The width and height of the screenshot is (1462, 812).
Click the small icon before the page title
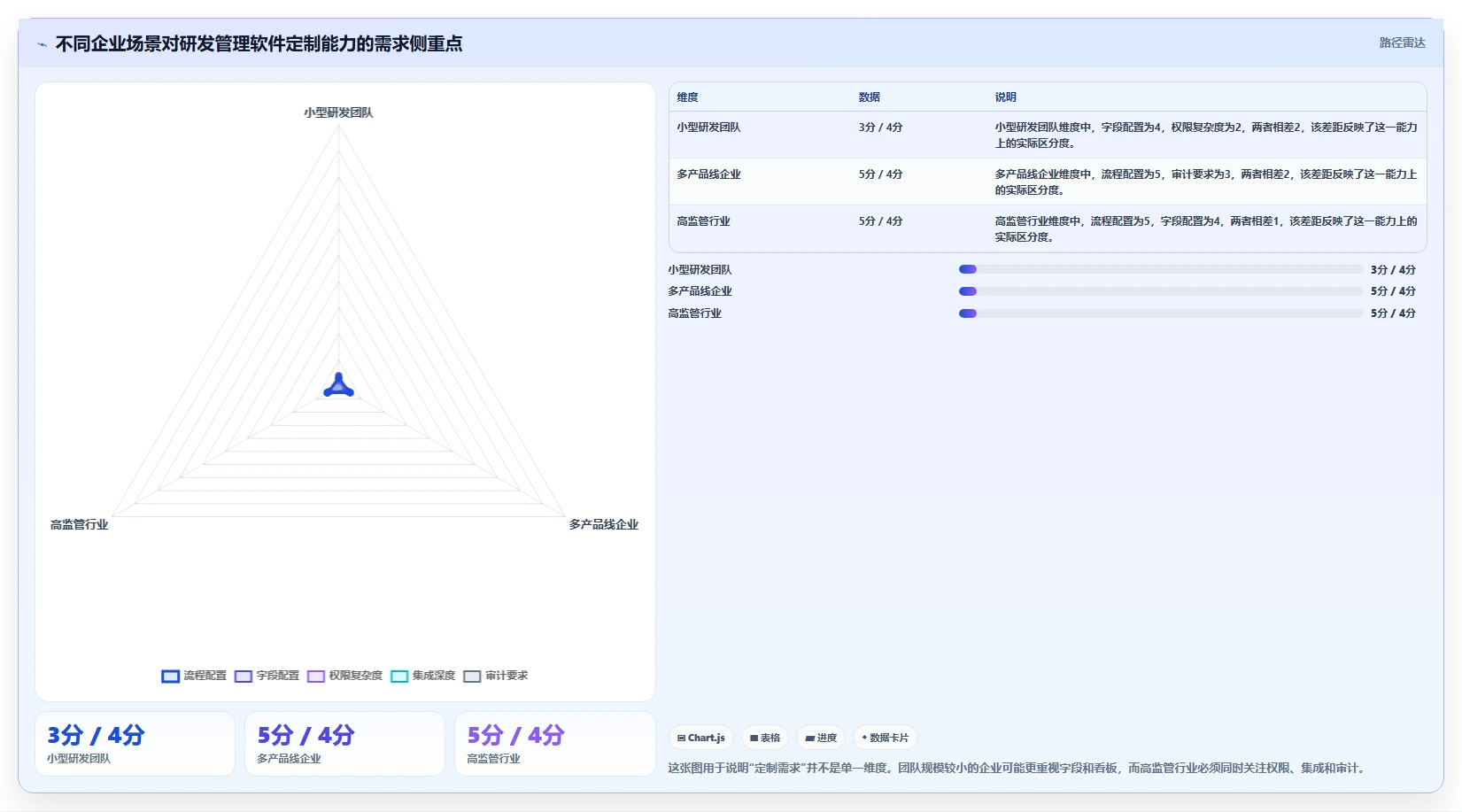point(42,44)
